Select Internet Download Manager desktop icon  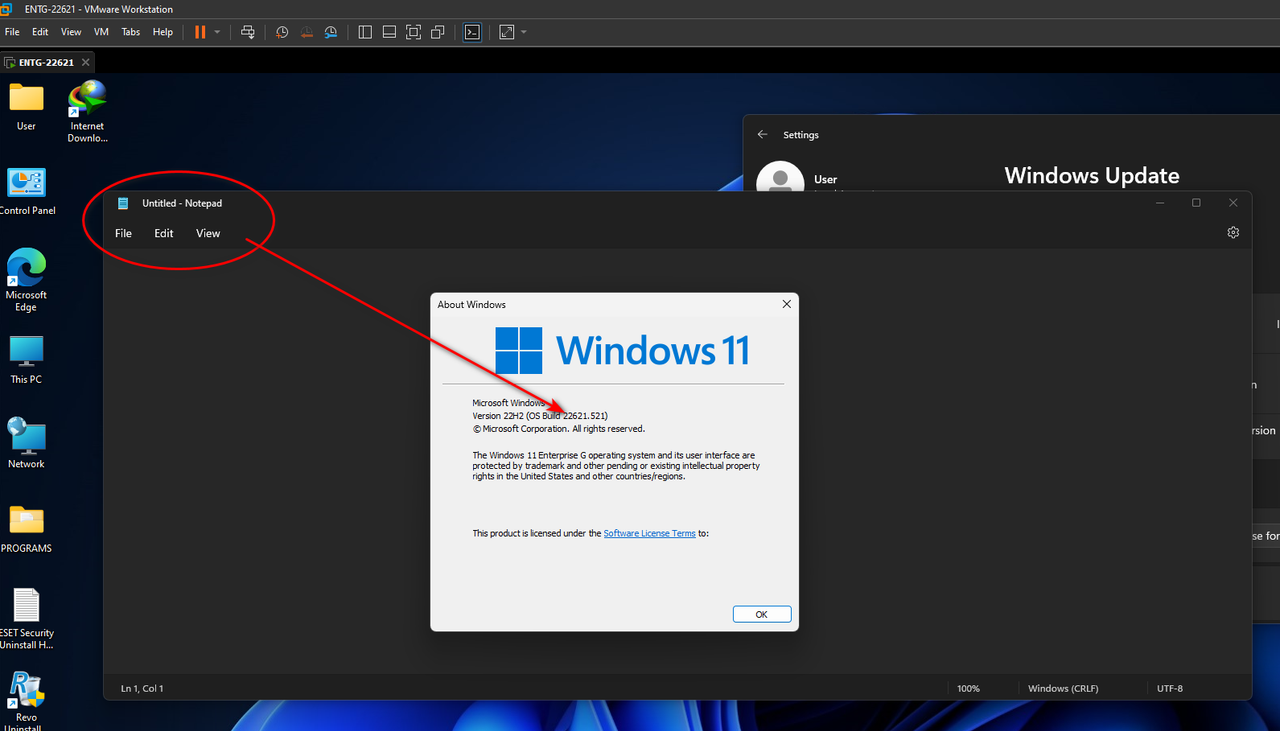[87, 112]
